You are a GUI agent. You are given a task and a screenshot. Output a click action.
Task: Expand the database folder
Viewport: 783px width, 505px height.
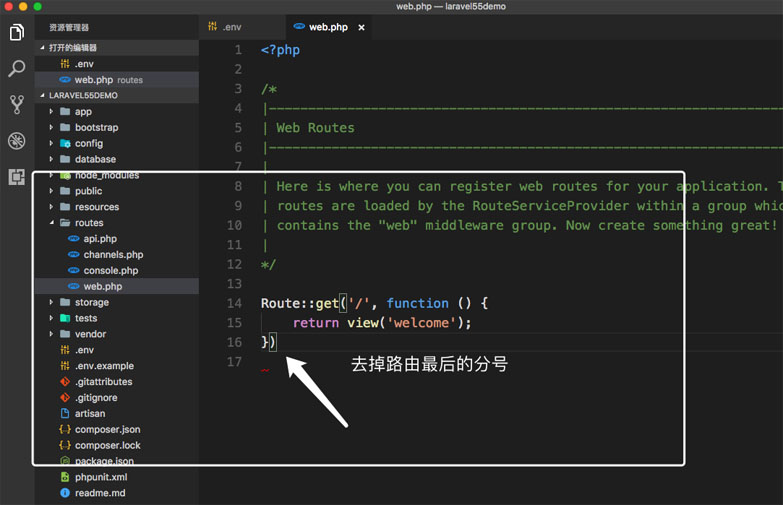[51, 159]
